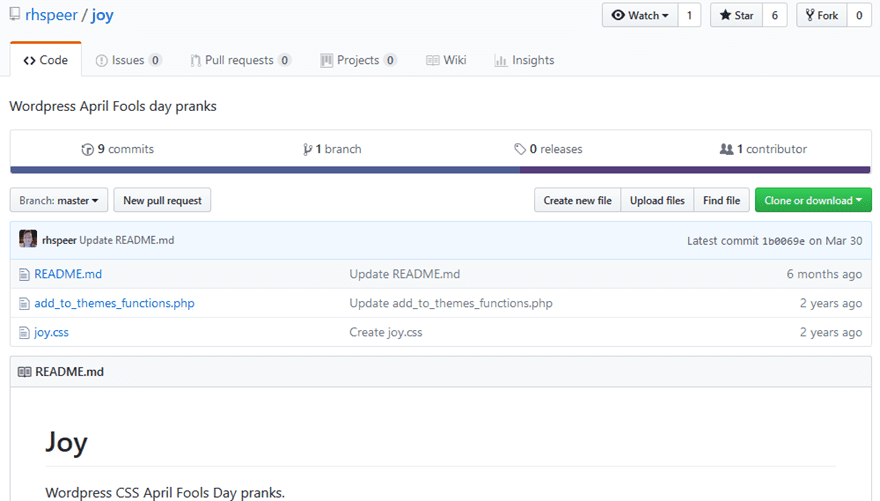Open the Create joy.css commit message
Screen dimensions: 880x501
pyautogui.click(x=386, y=332)
